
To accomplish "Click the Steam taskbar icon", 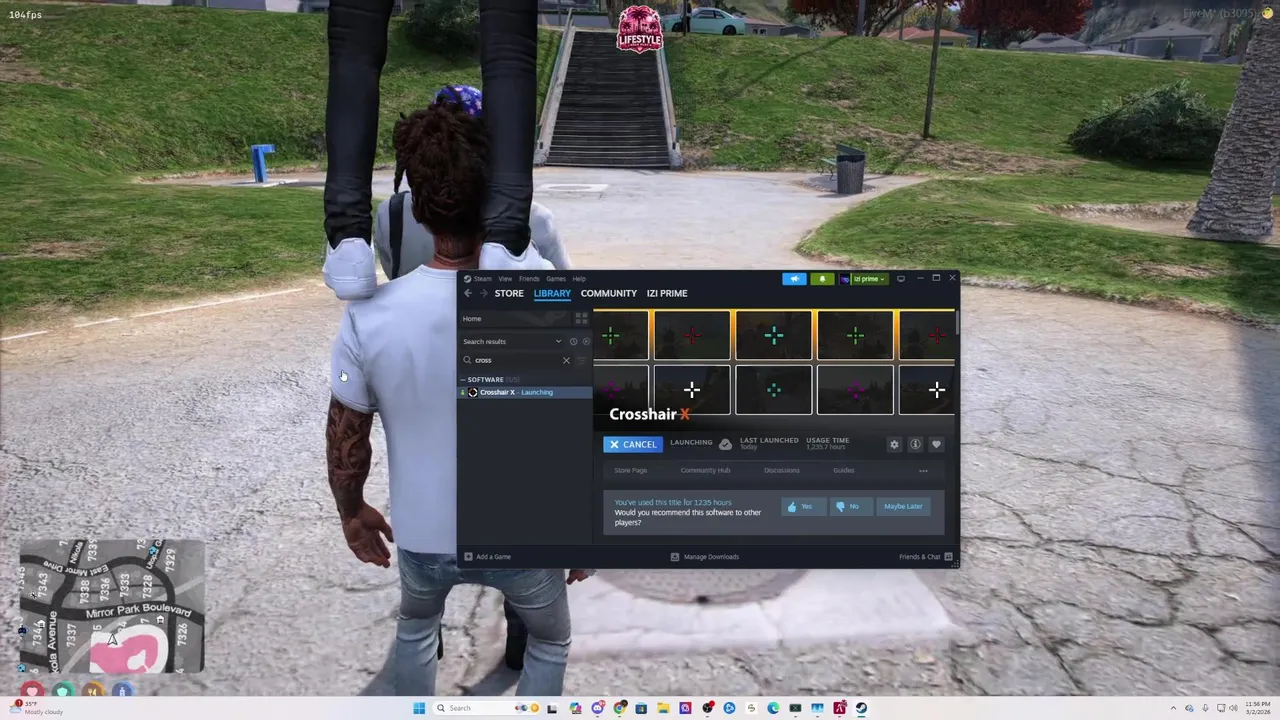I will point(861,708).
